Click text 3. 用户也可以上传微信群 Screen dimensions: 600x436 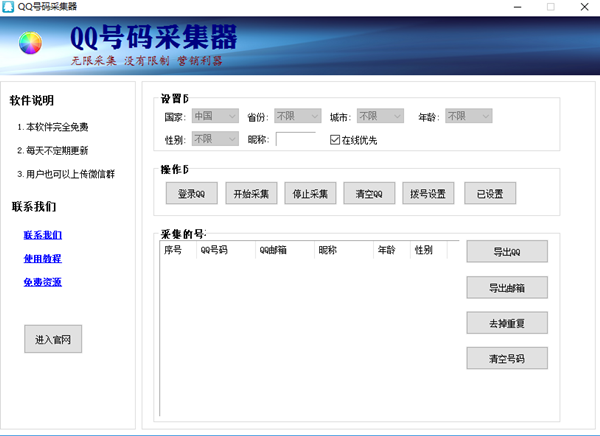coord(66,175)
